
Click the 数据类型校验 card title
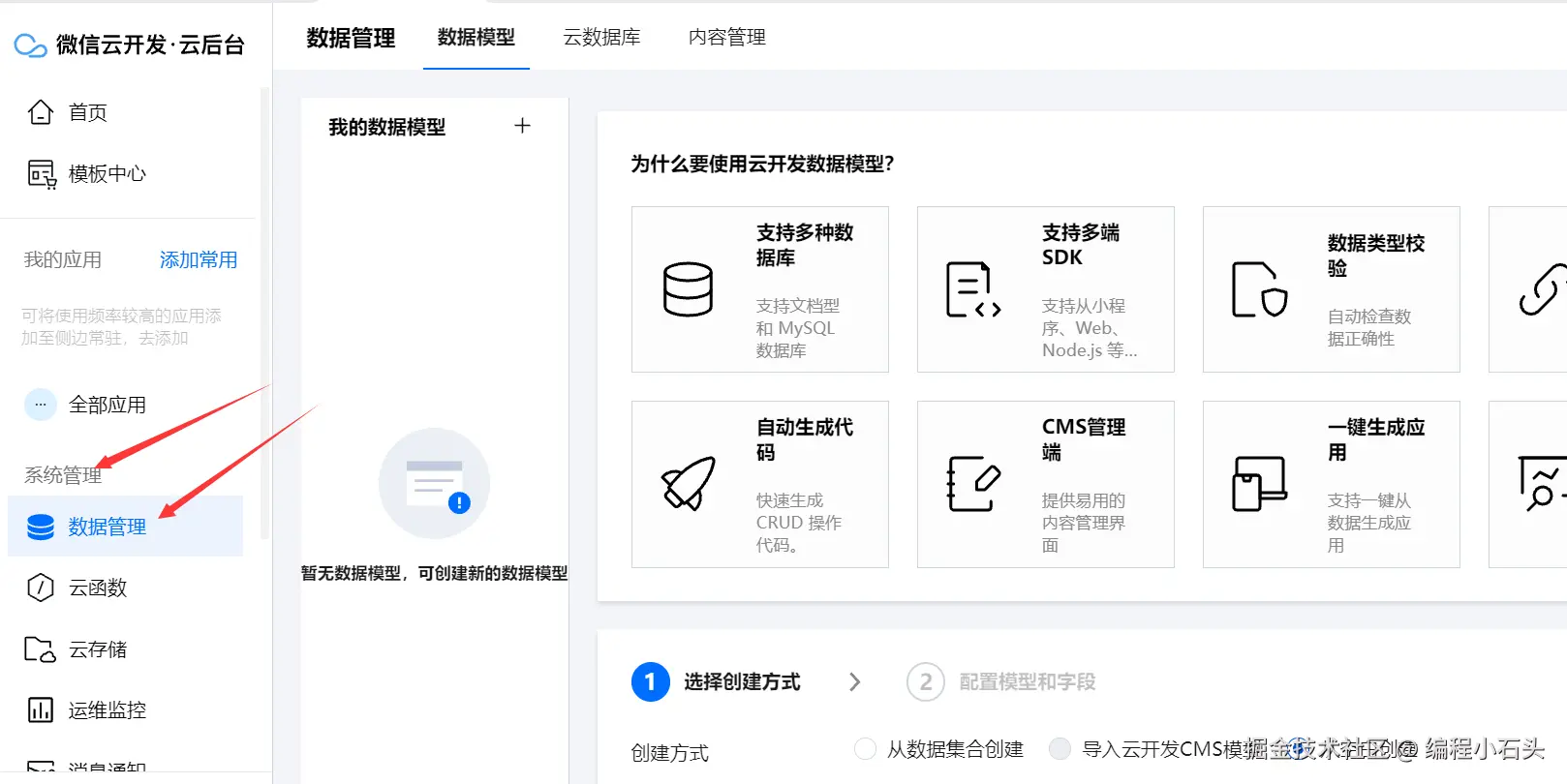coord(1376,256)
